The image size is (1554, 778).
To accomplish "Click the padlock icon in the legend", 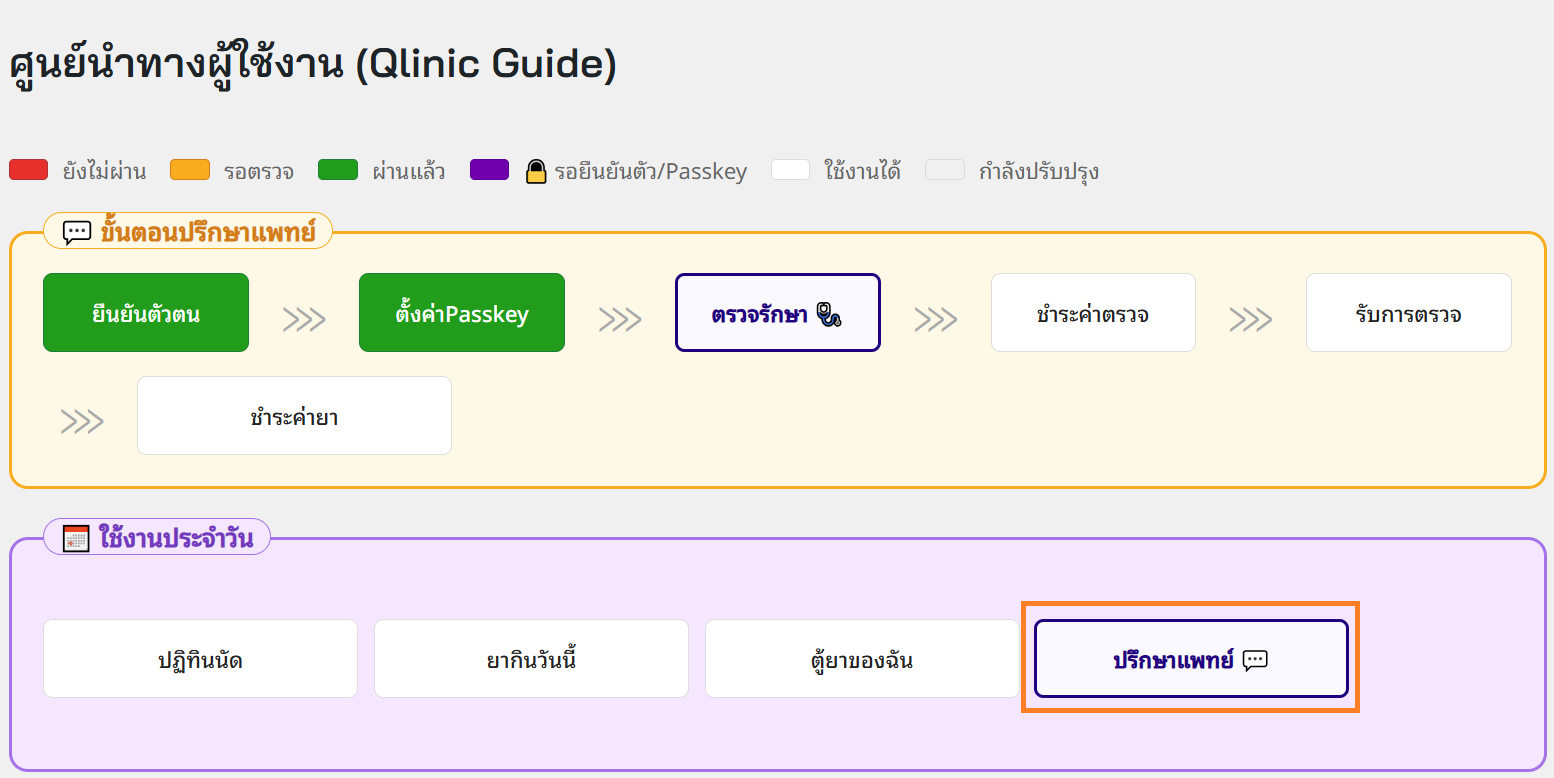I will coord(536,172).
